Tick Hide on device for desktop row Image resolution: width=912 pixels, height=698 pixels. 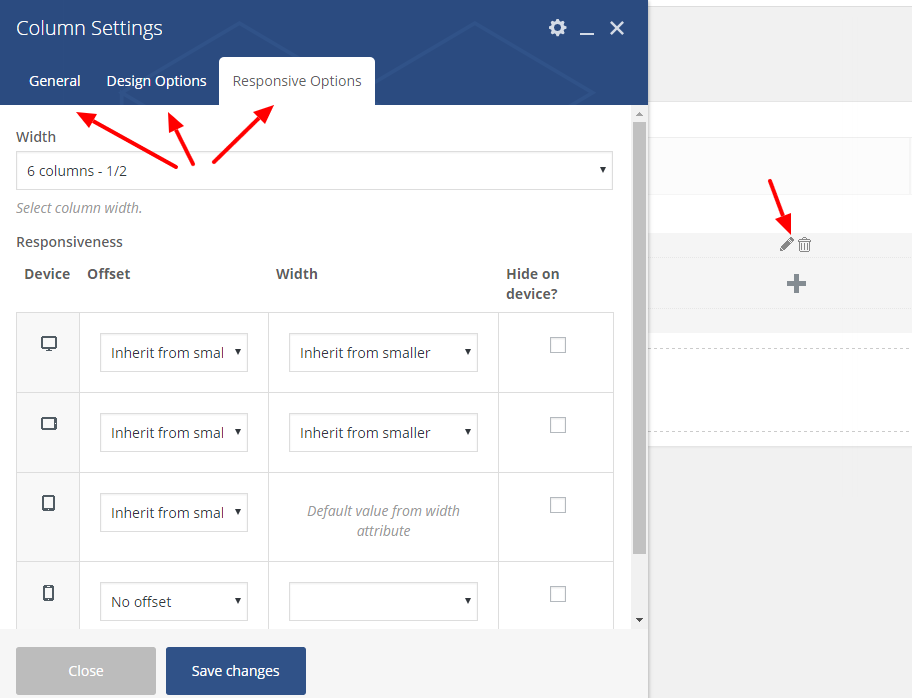coord(558,345)
